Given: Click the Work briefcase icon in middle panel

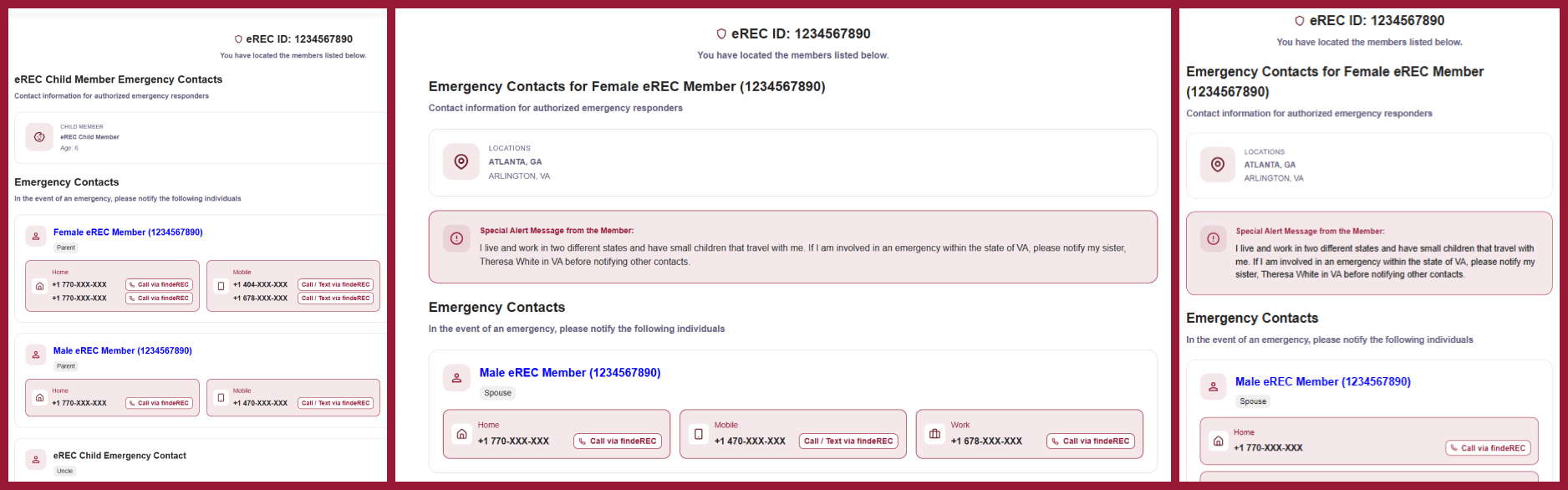Looking at the screenshot, I should click(934, 434).
